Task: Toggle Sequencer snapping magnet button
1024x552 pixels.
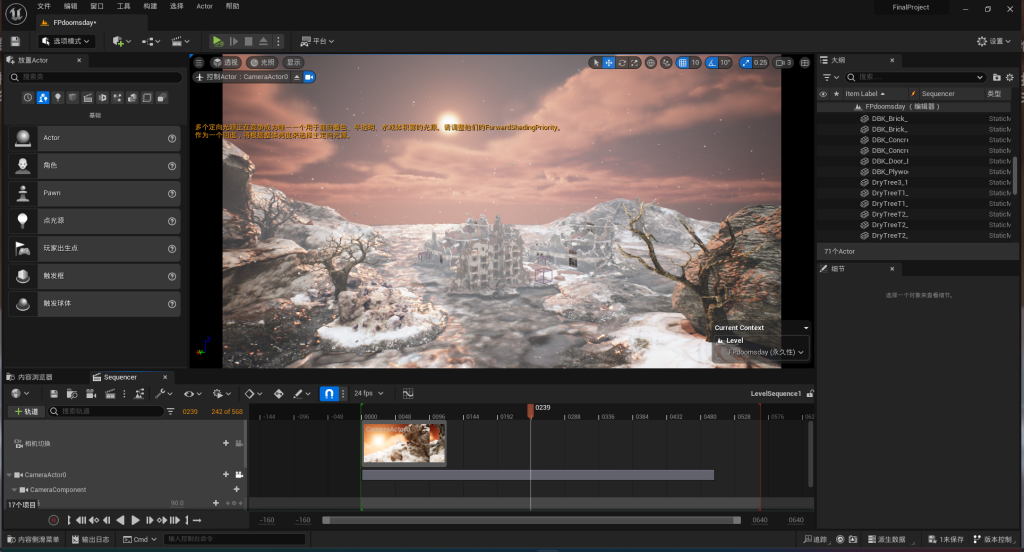Action: pos(329,393)
